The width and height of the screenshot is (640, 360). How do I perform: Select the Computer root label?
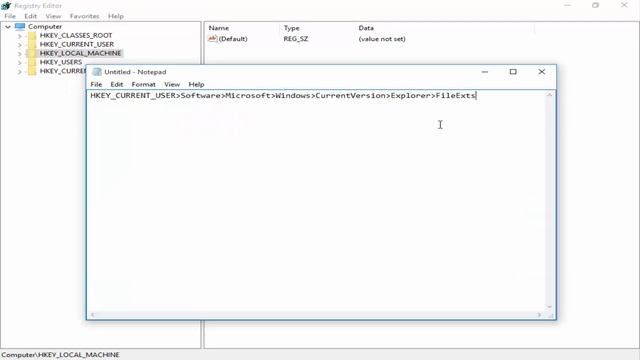point(45,27)
